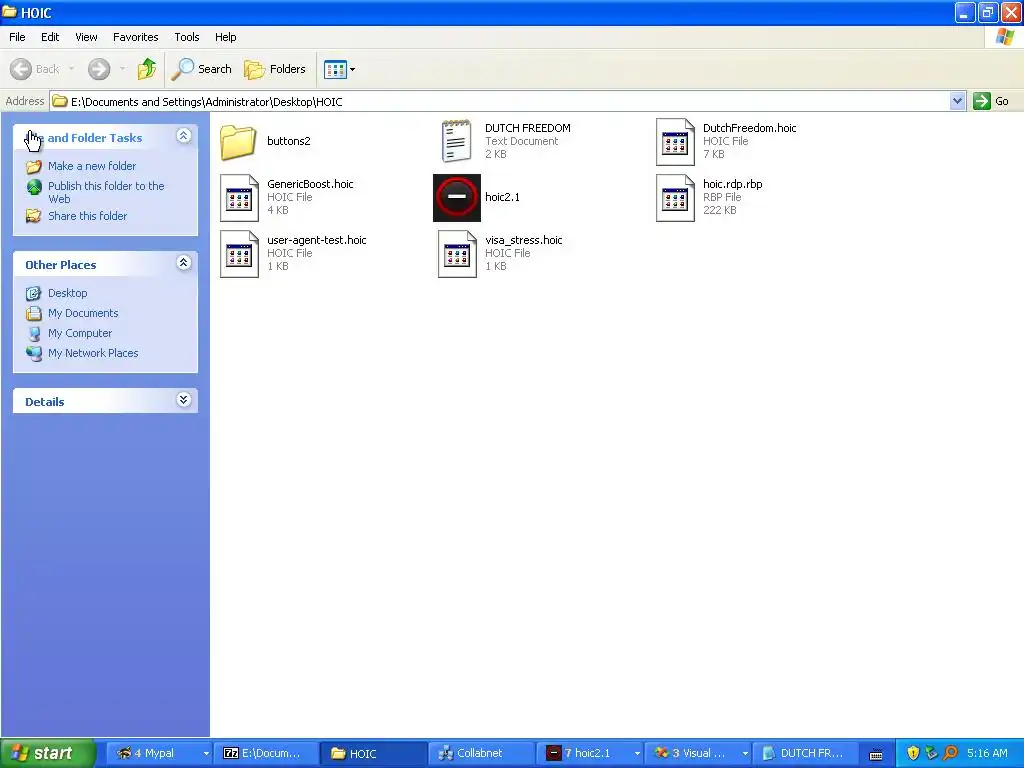The height and width of the screenshot is (768, 1024).
Task: Select the hoic.rdp.rbp file icon
Action: [675, 198]
